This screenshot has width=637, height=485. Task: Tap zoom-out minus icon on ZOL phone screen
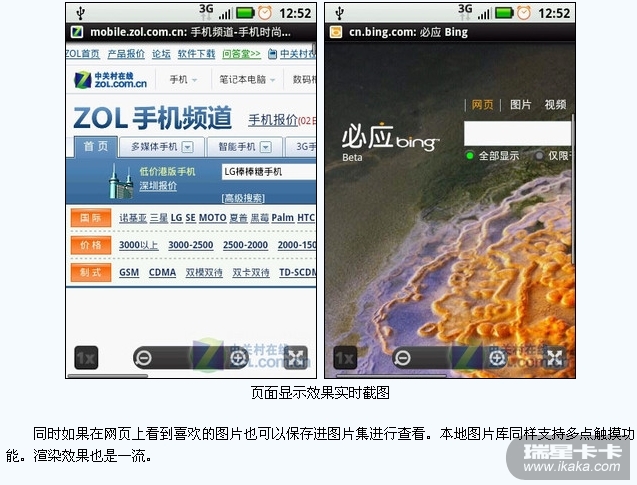pyautogui.click(x=143, y=358)
